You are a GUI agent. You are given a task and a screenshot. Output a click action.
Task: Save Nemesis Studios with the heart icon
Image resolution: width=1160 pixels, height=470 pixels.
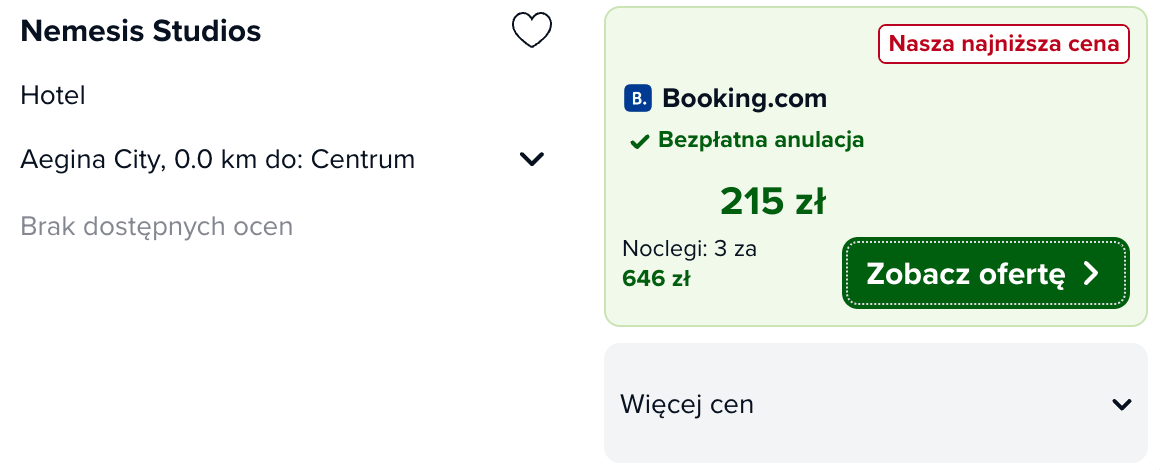pyautogui.click(x=532, y=31)
